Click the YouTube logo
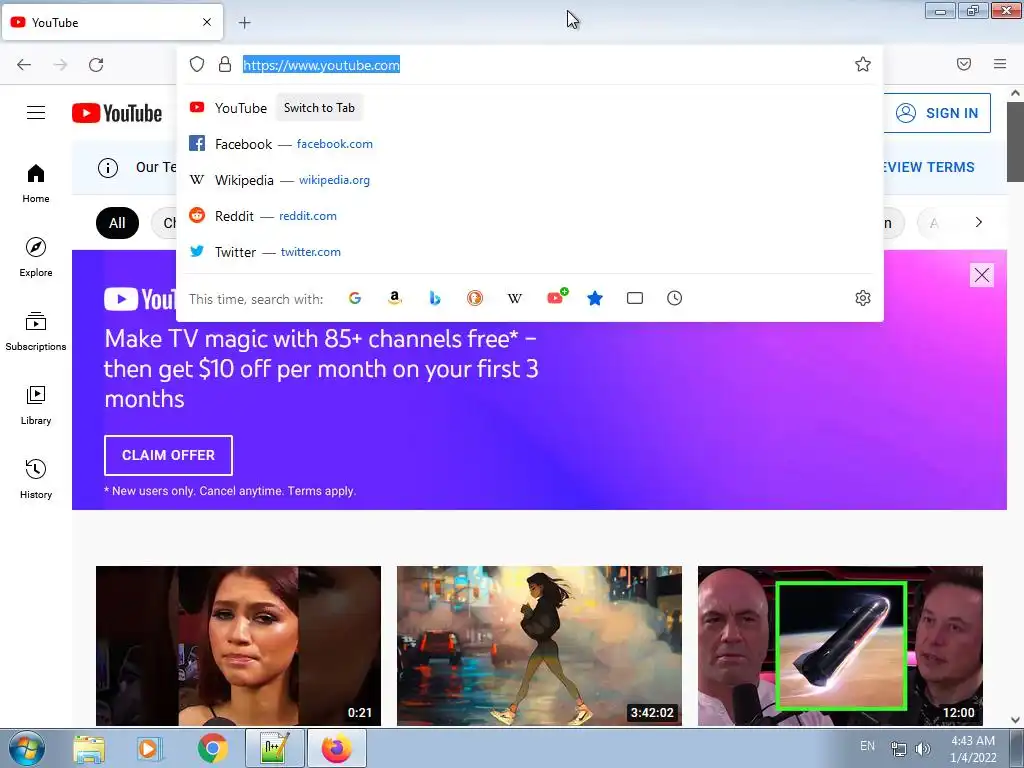 pyautogui.click(x=117, y=113)
